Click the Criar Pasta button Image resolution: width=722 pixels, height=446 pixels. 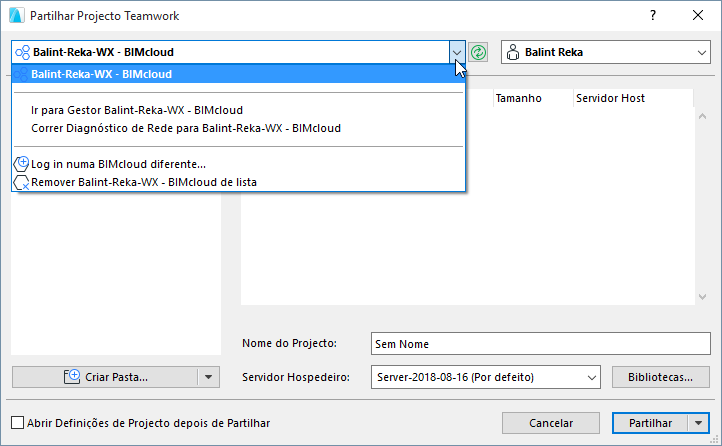point(106,377)
